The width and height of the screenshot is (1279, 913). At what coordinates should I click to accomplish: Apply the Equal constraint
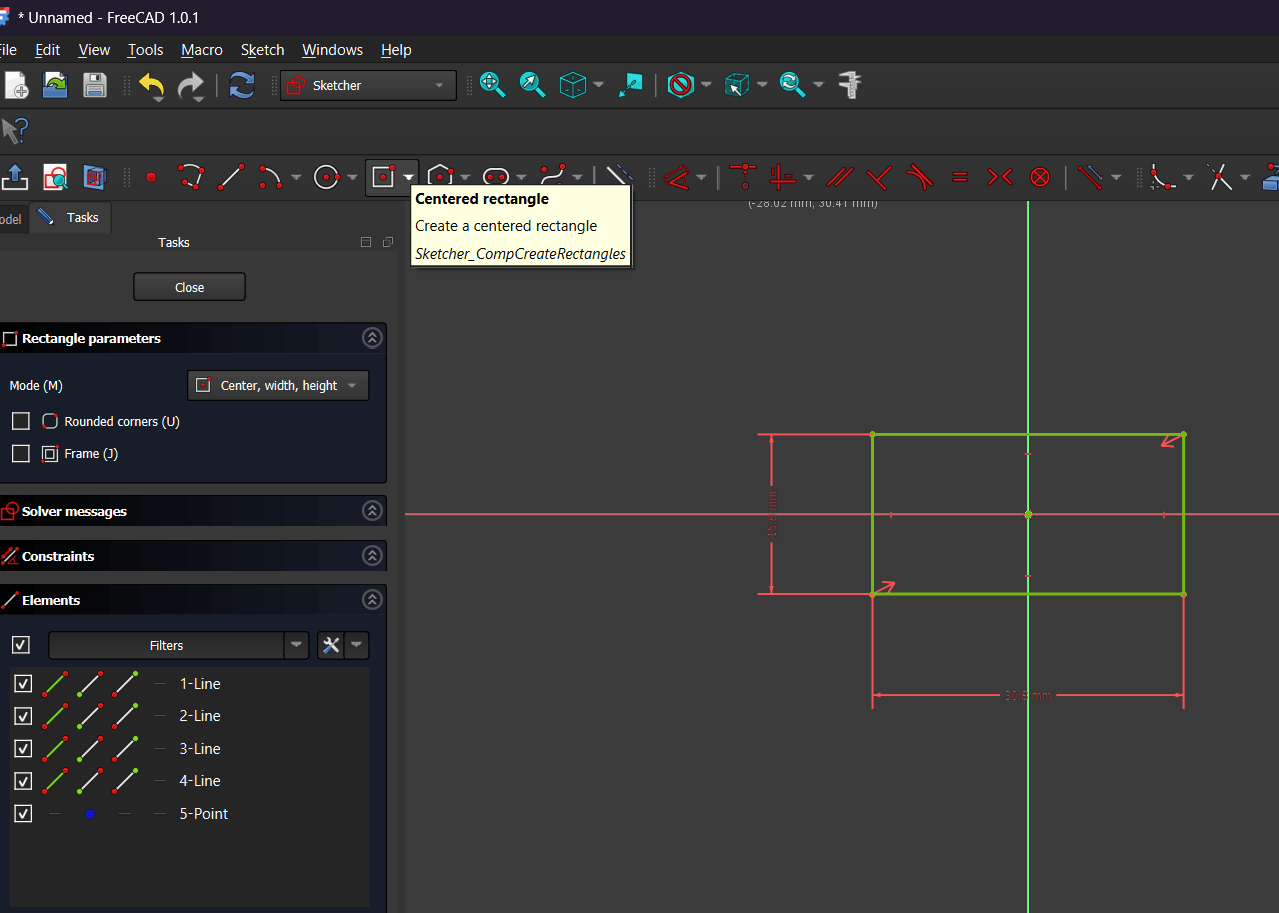[960, 177]
